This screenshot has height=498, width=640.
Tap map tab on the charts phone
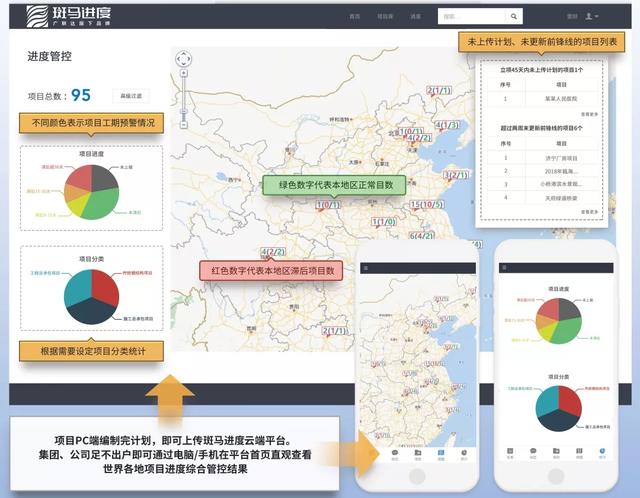(579, 453)
